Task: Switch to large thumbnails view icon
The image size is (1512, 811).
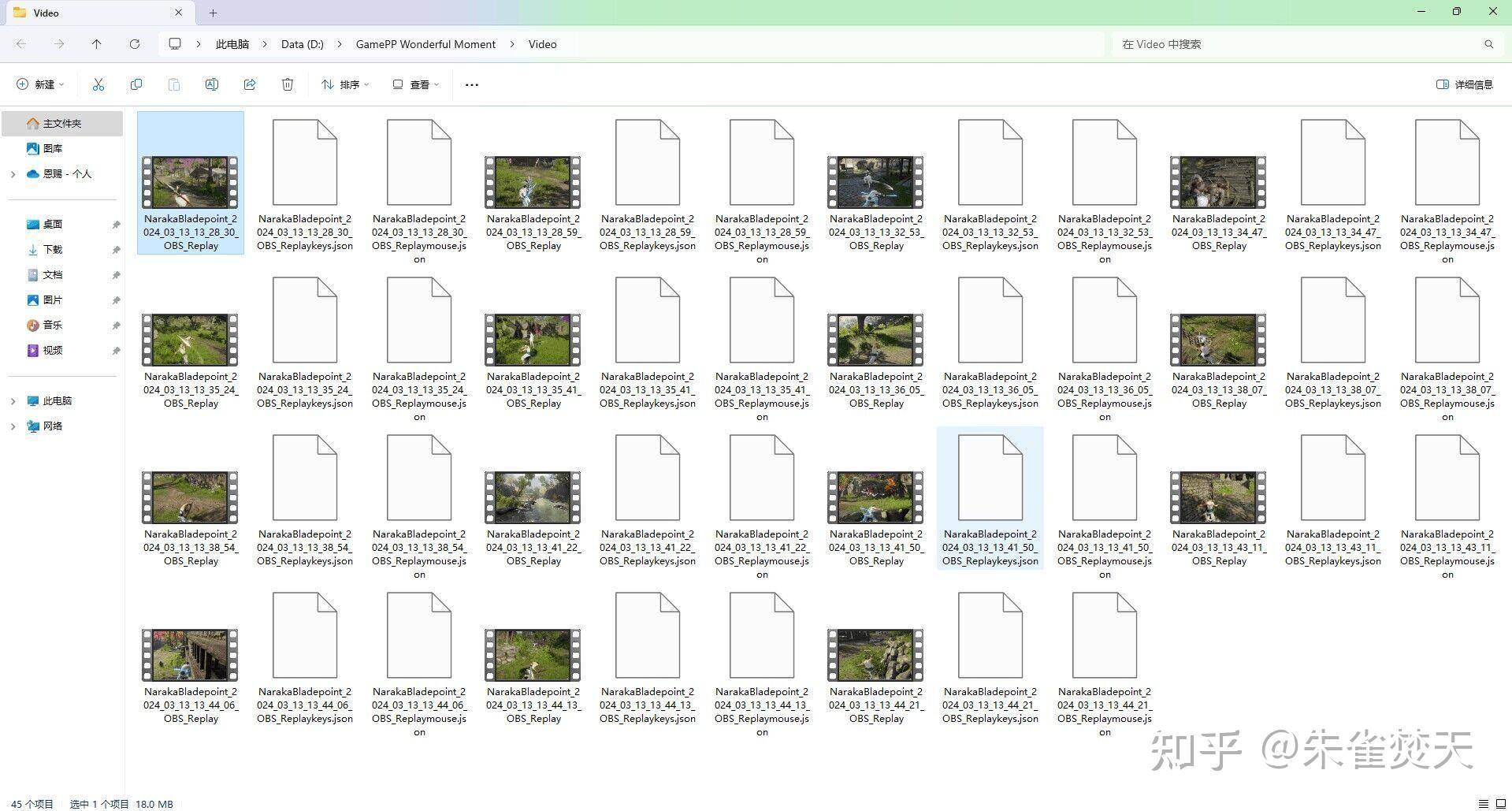Action: coord(1499,804)
